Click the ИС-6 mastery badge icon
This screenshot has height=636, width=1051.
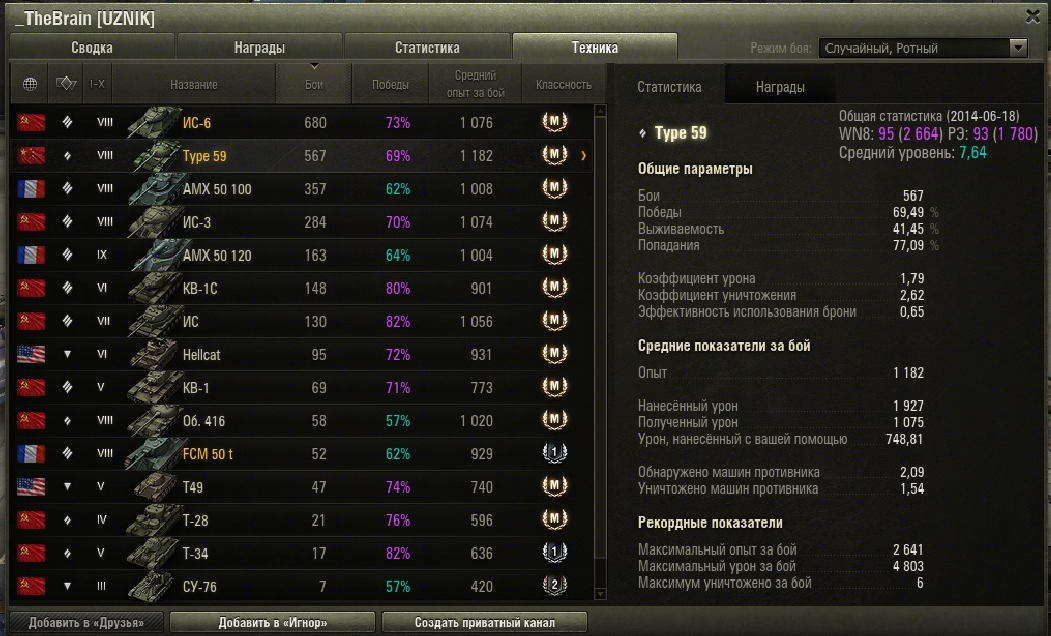[x=554, y=122]
